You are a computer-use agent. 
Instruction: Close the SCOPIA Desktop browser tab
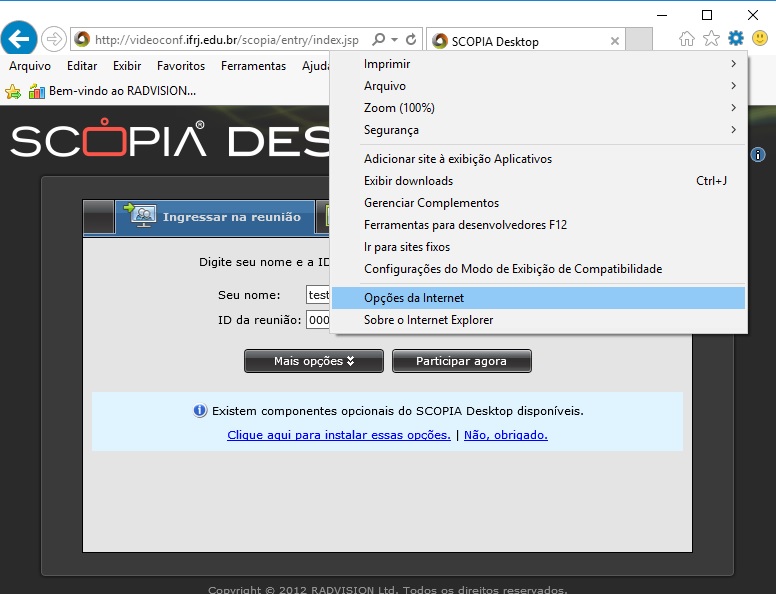coord(615,42)
